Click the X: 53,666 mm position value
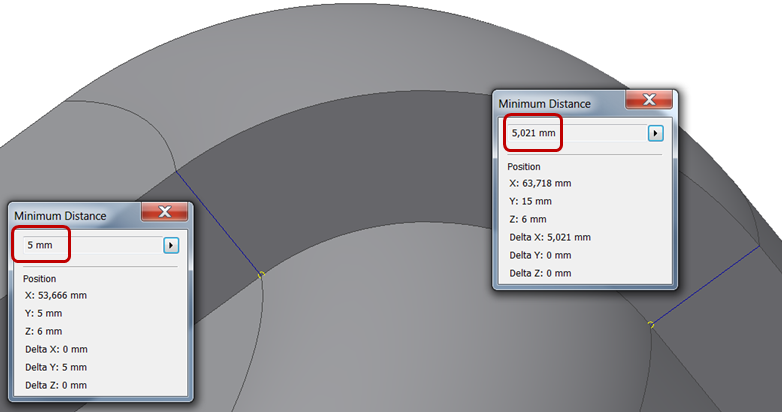The image size is (782, 412). (x=56, y=295)
